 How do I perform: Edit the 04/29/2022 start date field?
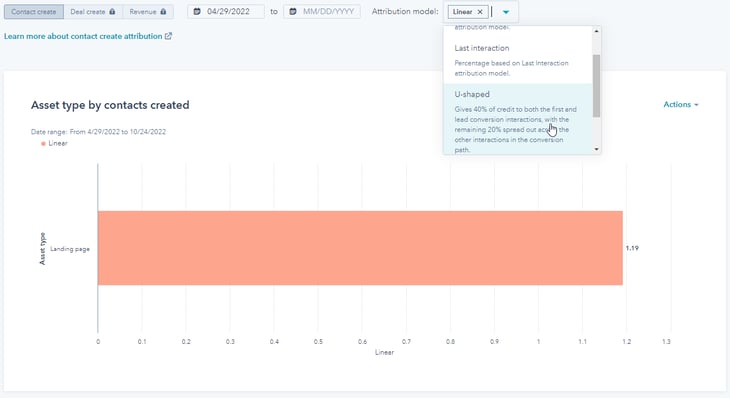point(226,11)
